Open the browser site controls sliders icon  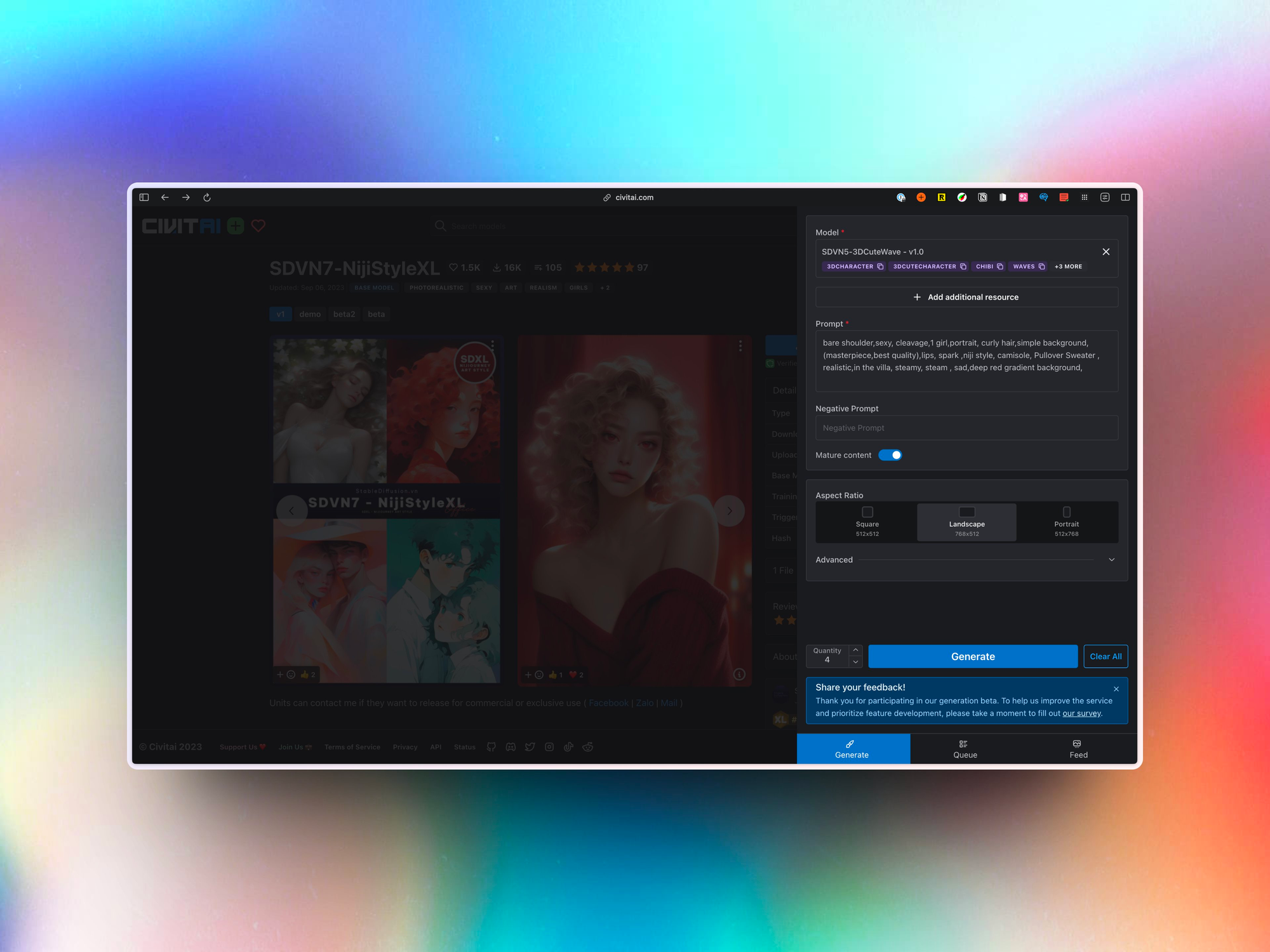point(1105,197)
